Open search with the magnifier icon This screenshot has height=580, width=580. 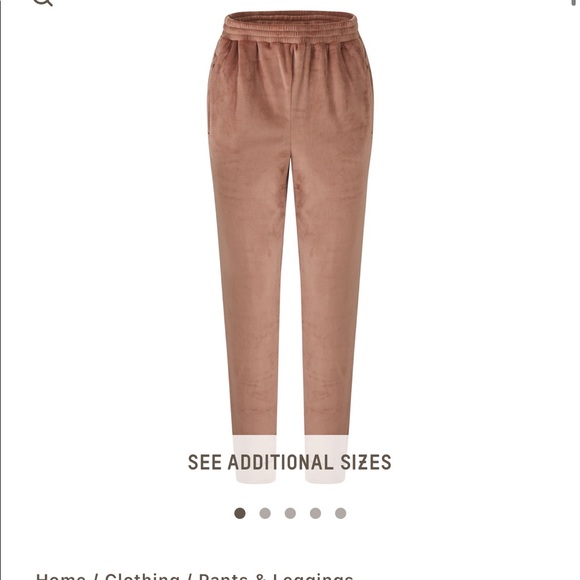tap(44, 2)
